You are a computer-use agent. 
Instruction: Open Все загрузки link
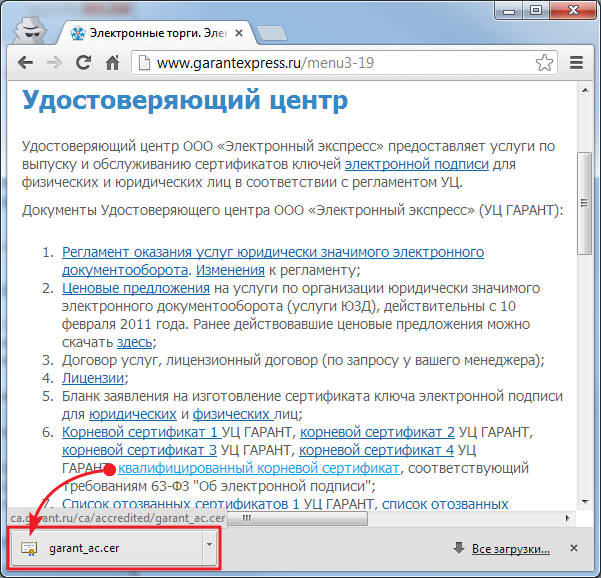(x=511, y=549)
